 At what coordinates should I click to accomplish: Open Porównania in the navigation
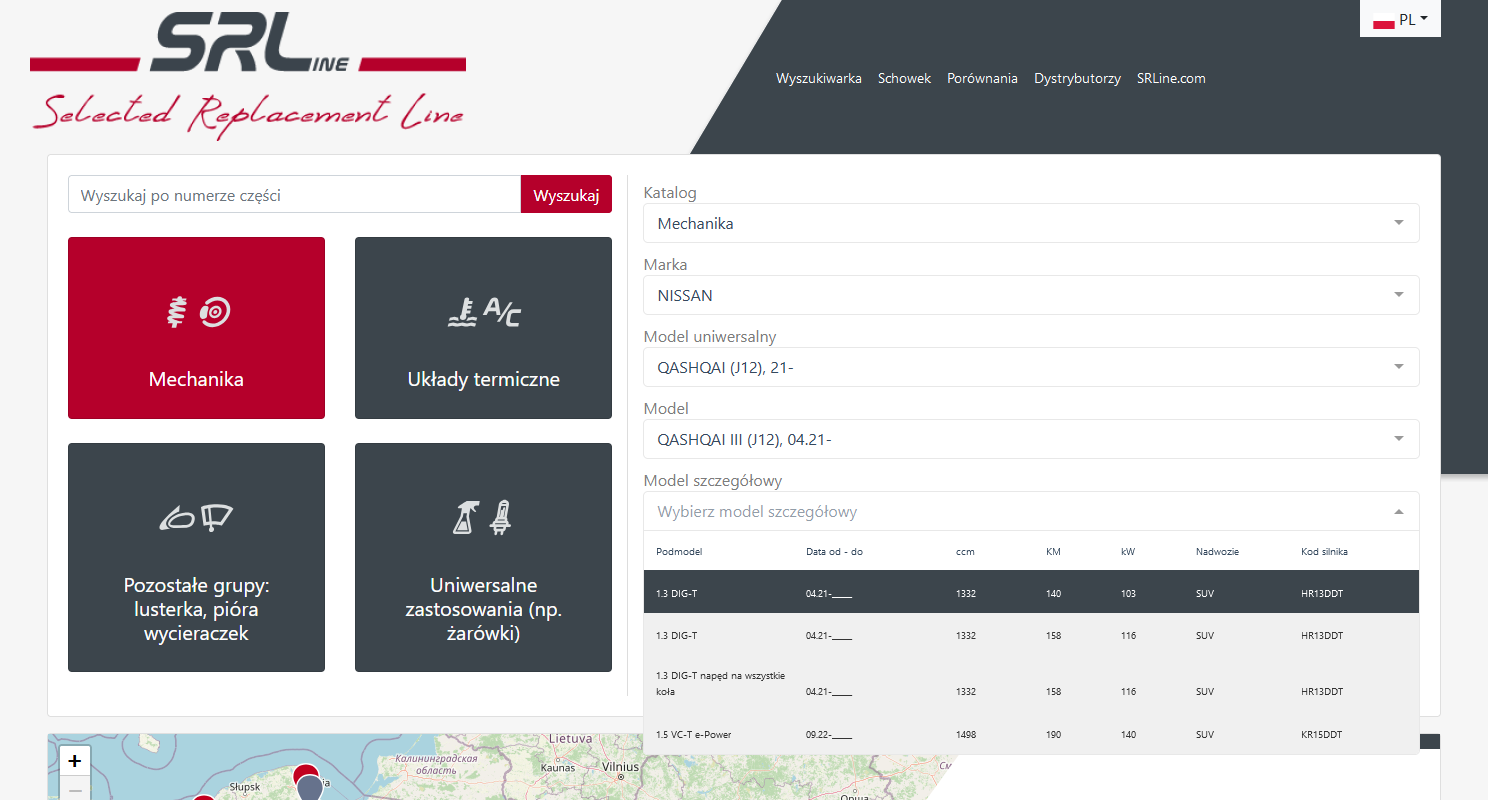982,78
